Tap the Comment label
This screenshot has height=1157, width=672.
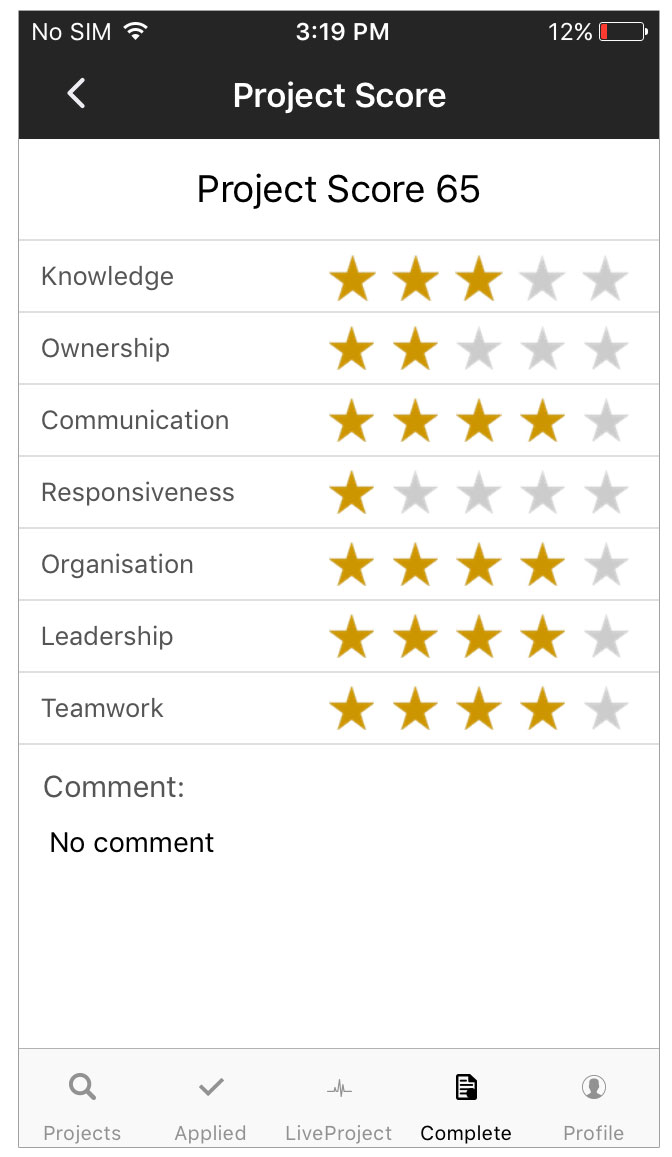tap(113, 787)
